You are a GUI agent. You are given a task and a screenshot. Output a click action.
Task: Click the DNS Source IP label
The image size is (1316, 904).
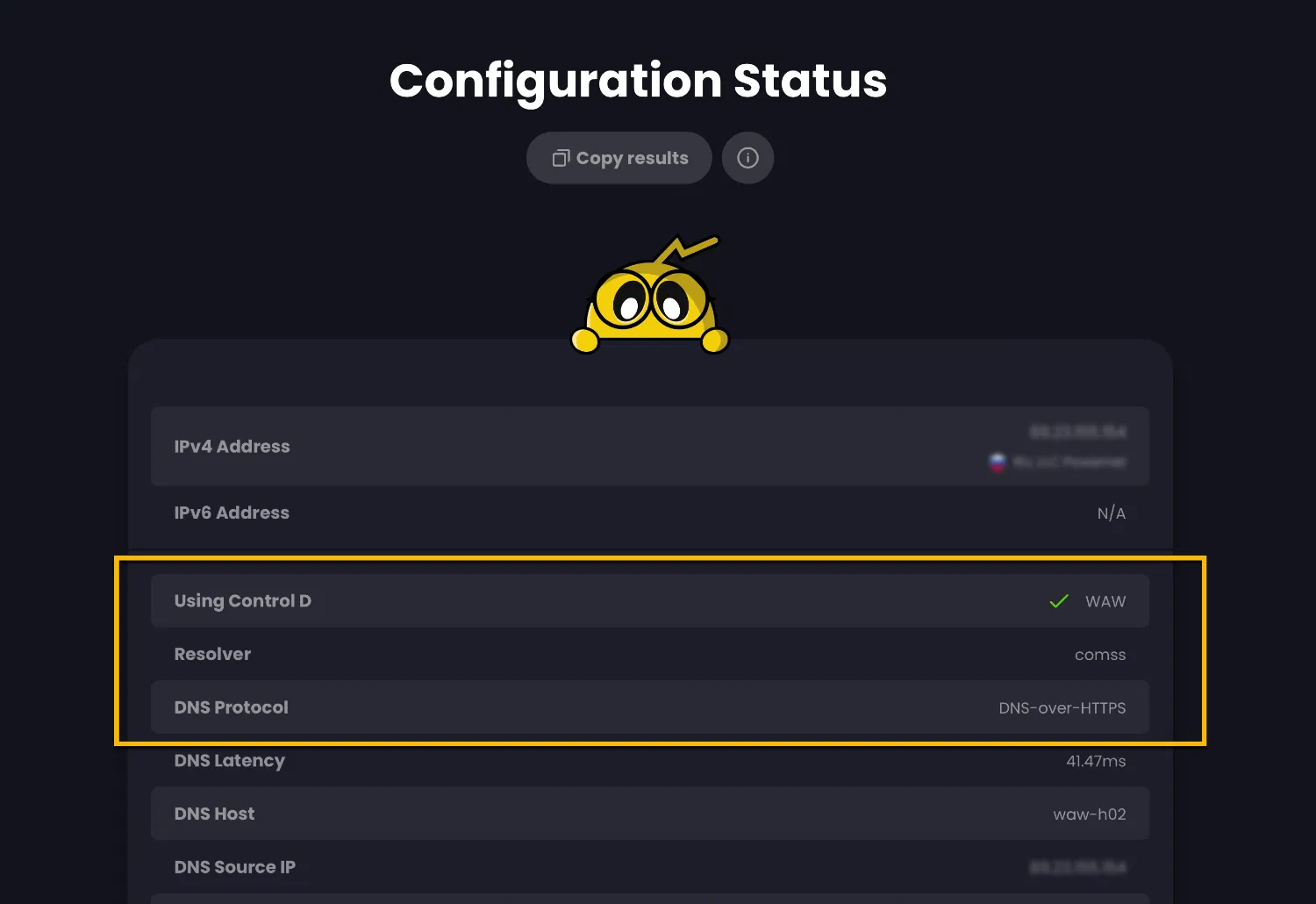pos(234,867)
